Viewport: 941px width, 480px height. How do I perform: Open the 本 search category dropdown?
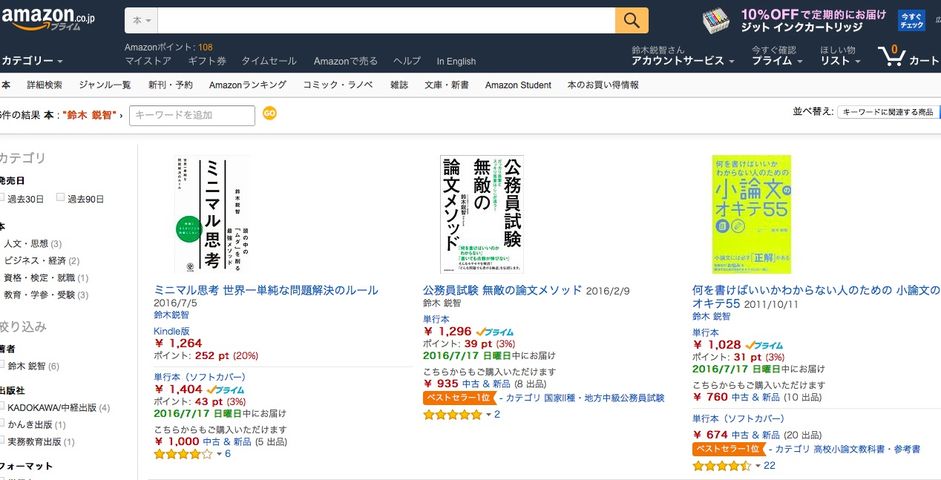[142, 20]
